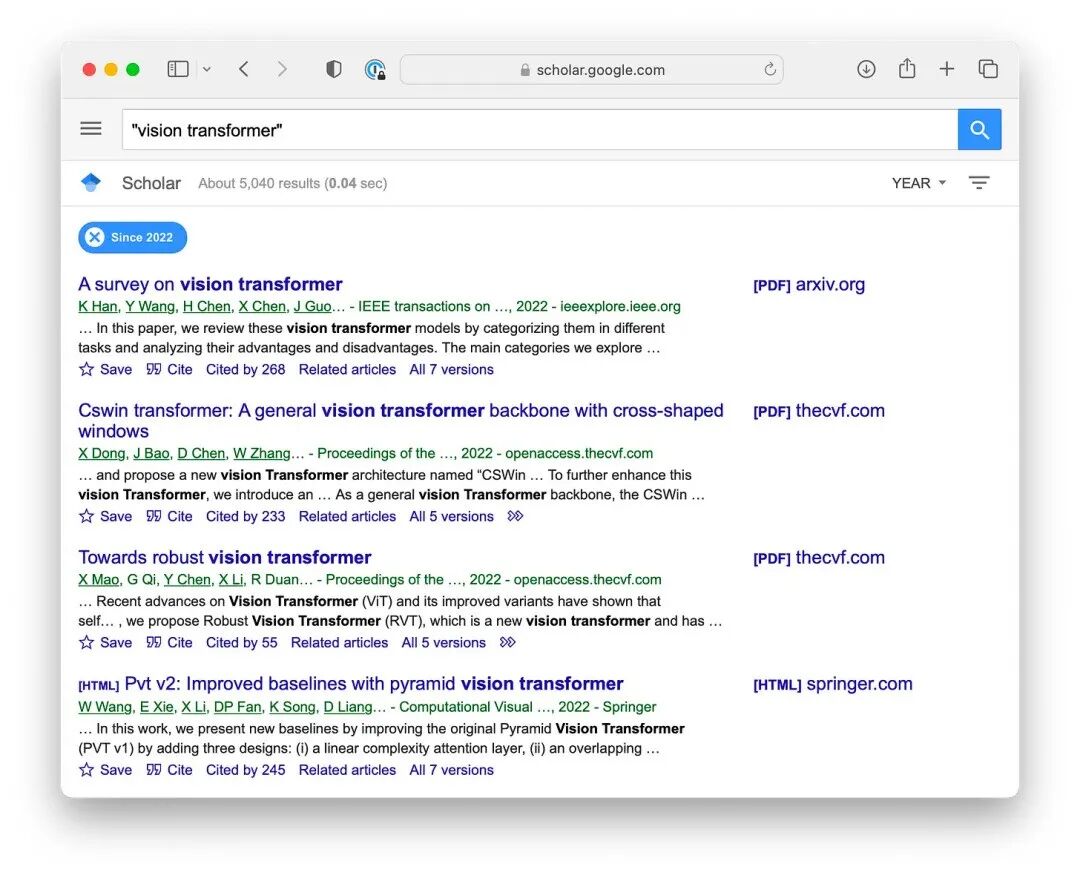1080x878 pixels.
Task: Save the survey paper with star icon
Action: [x=105, y=369]
